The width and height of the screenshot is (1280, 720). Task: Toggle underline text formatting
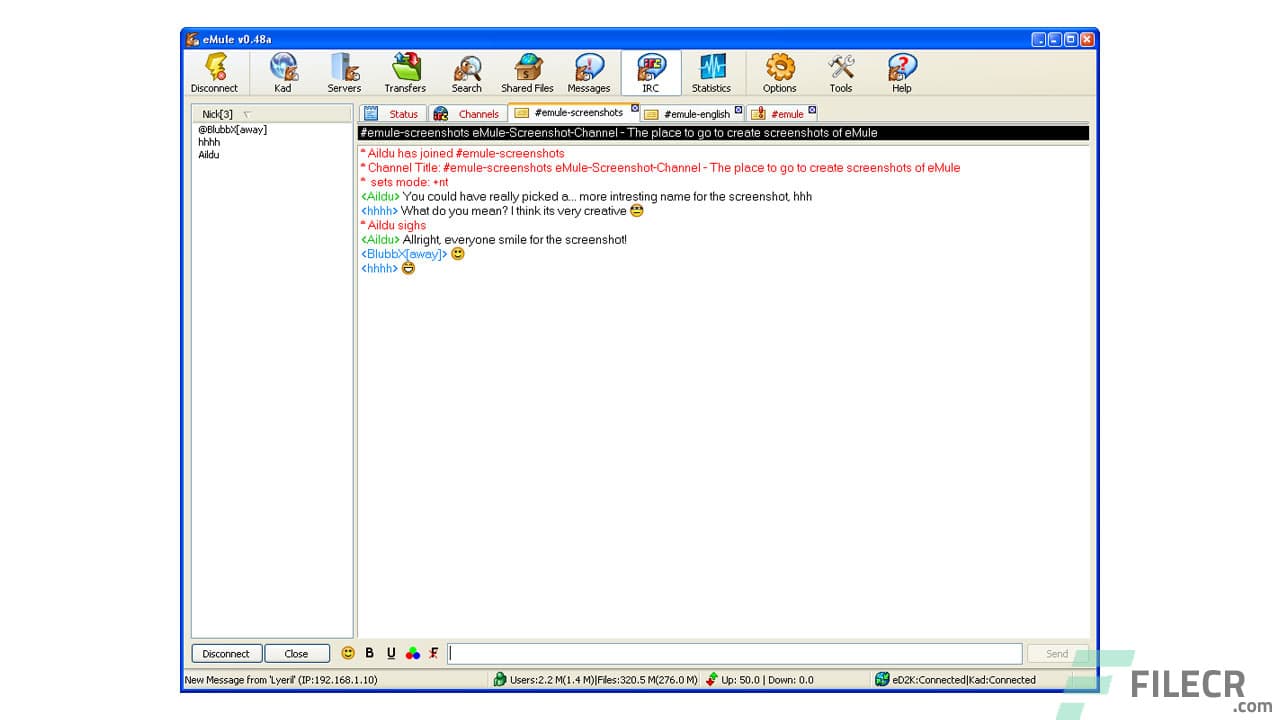pos(390,652)
